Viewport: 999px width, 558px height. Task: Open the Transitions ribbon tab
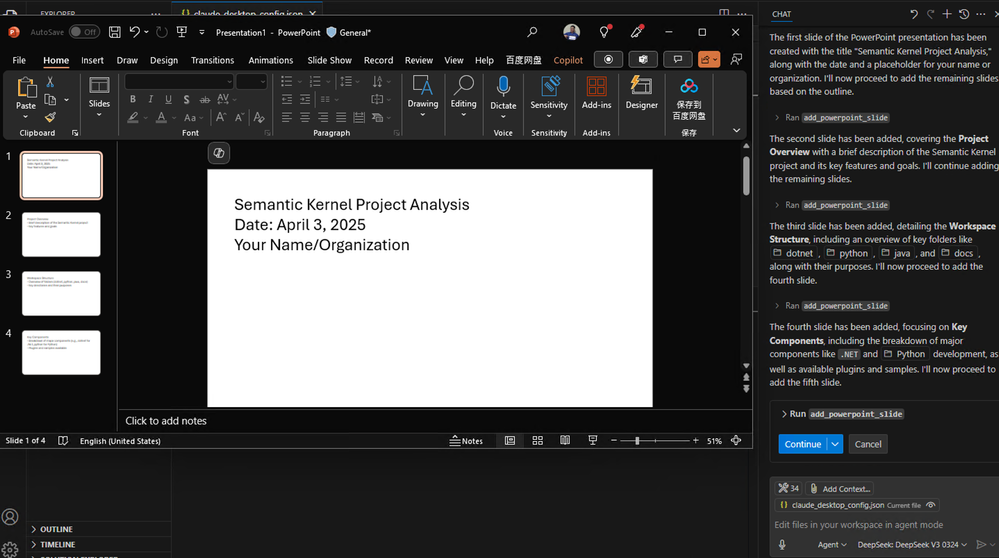click(212, 60)
